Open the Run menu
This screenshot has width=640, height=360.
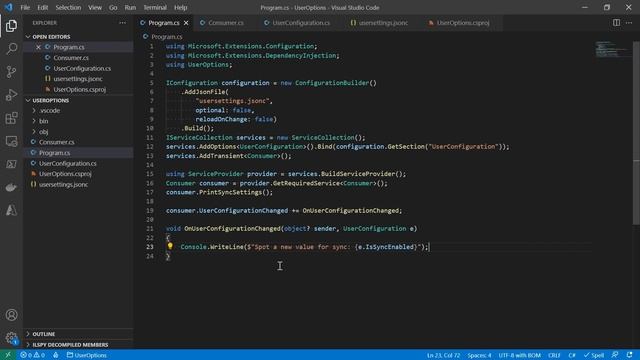point(130,7)
